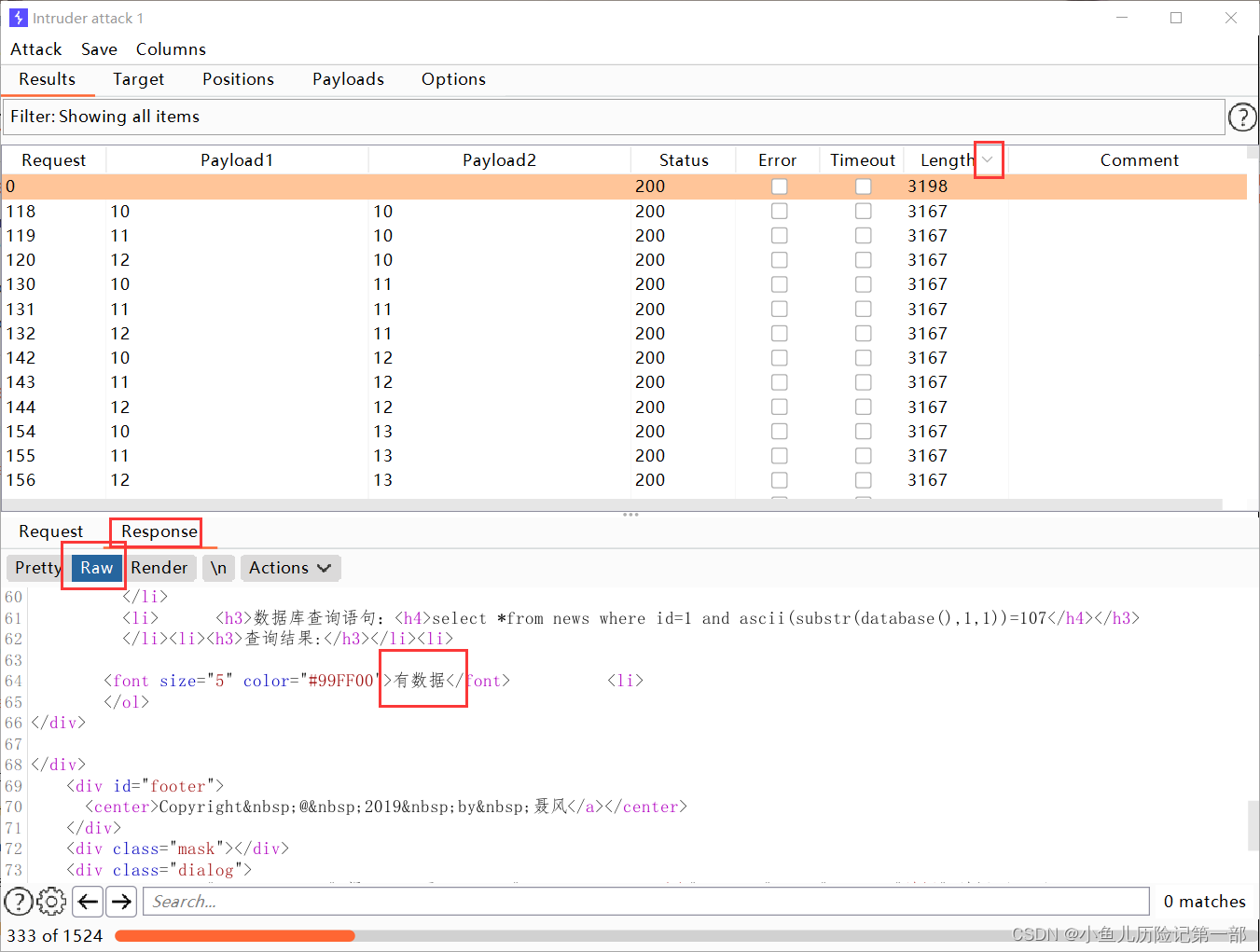Toggle Error checkbox for request 118

(779, 212)
